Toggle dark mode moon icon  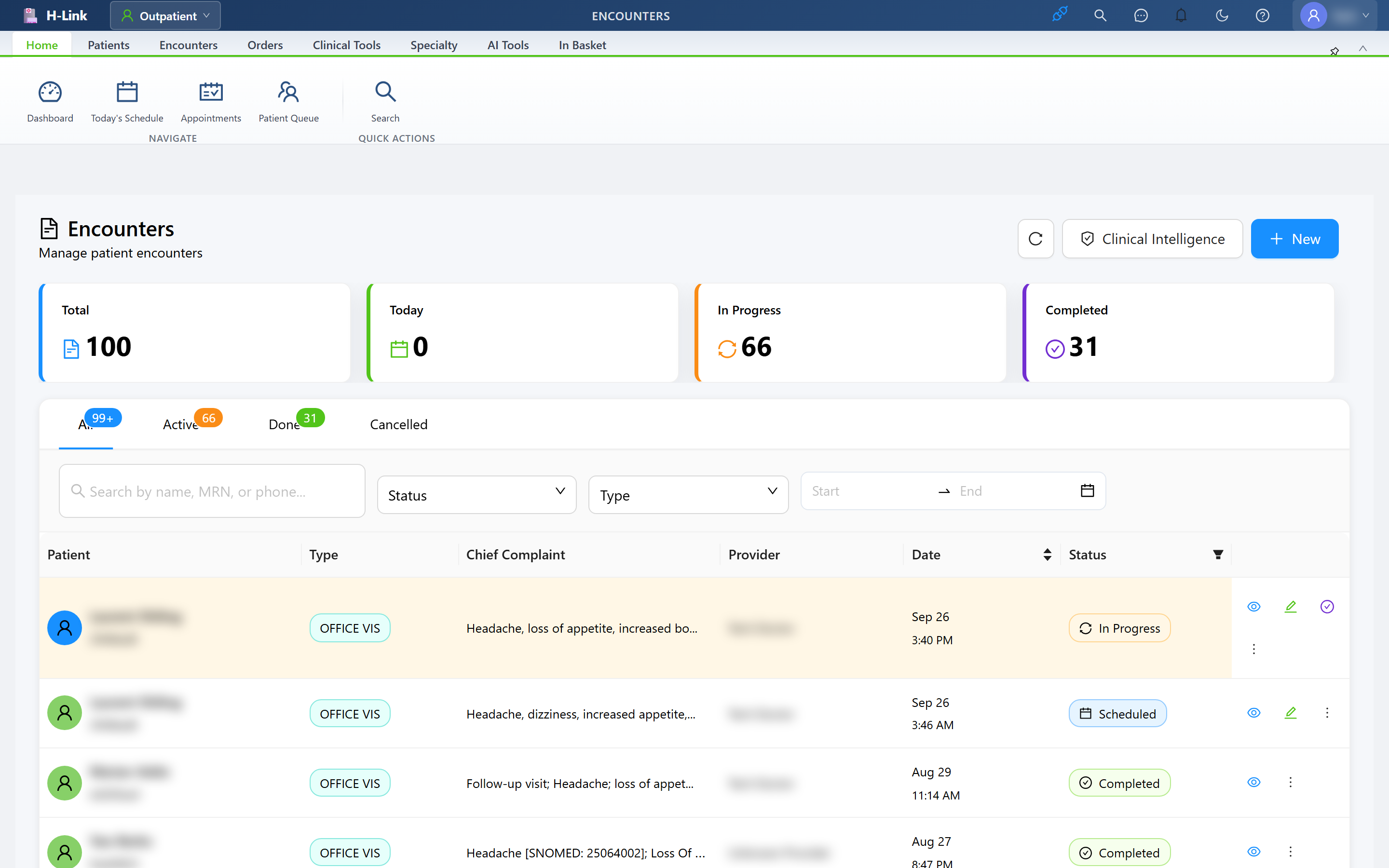[1222, 15]
